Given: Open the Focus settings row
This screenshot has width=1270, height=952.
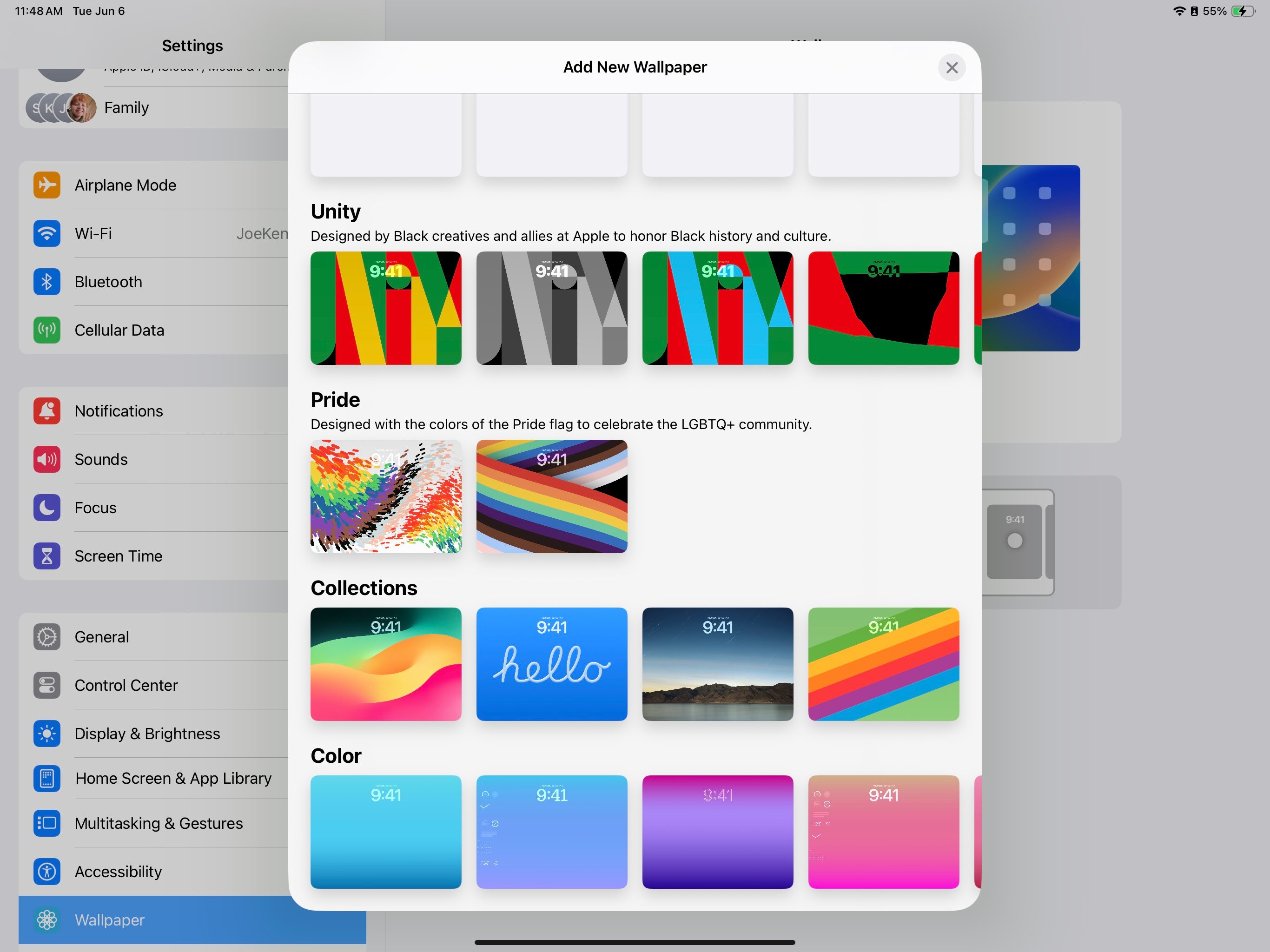Looking at the screenshot, I should point(154,507).
